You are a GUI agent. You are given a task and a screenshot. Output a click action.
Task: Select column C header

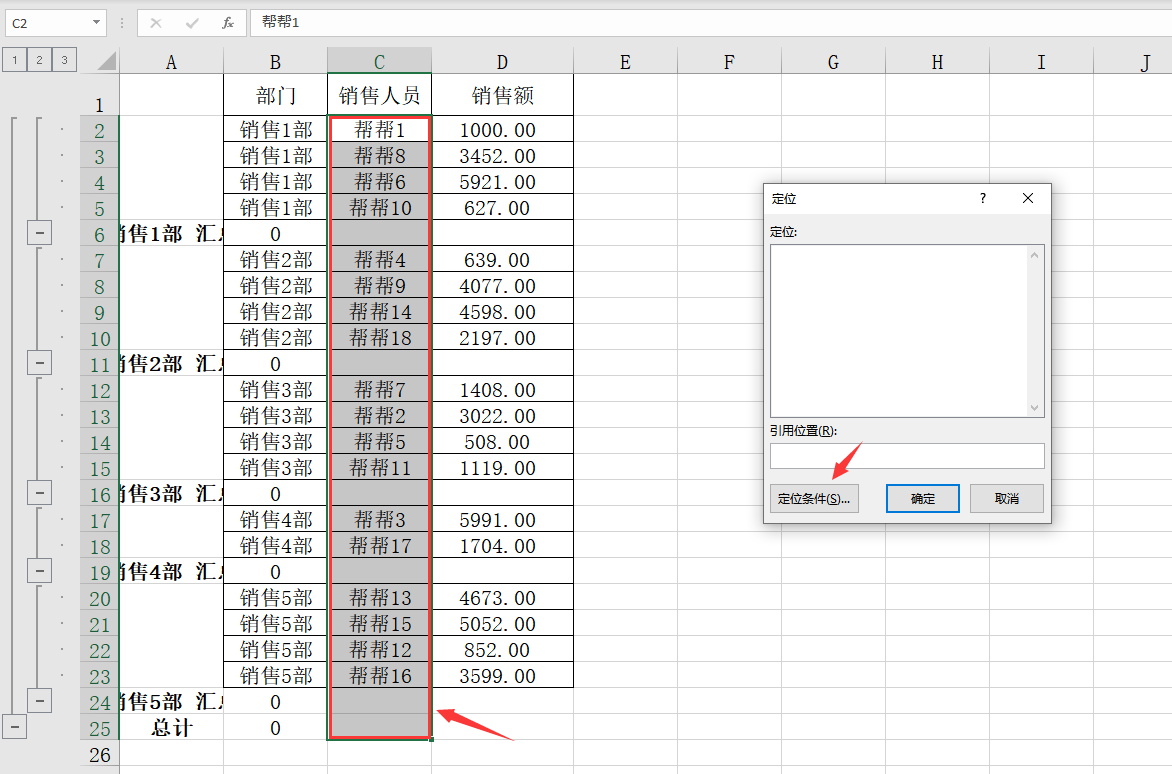379,61
